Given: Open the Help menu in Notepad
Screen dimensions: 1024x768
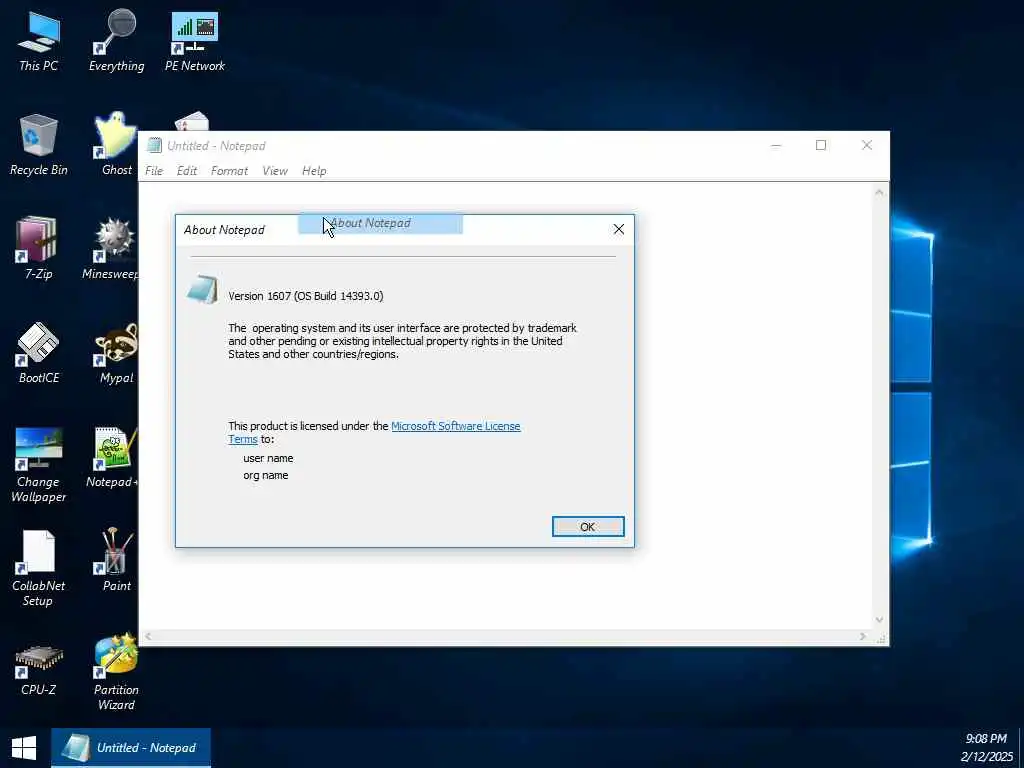Looking at the screenshot, I should tap(314, 170).
